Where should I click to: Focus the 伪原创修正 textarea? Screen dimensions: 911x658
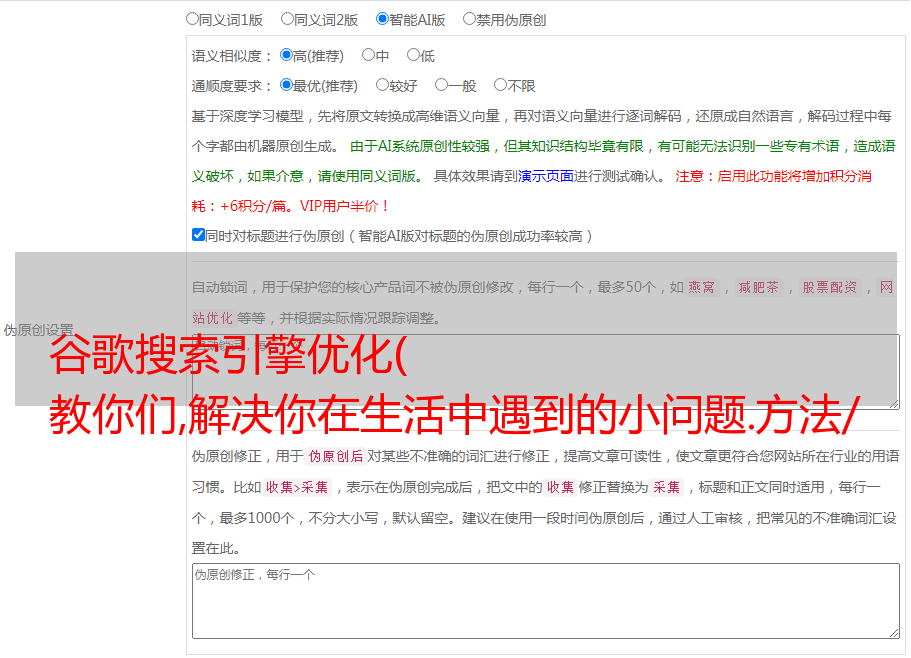[x=546, y=601]
